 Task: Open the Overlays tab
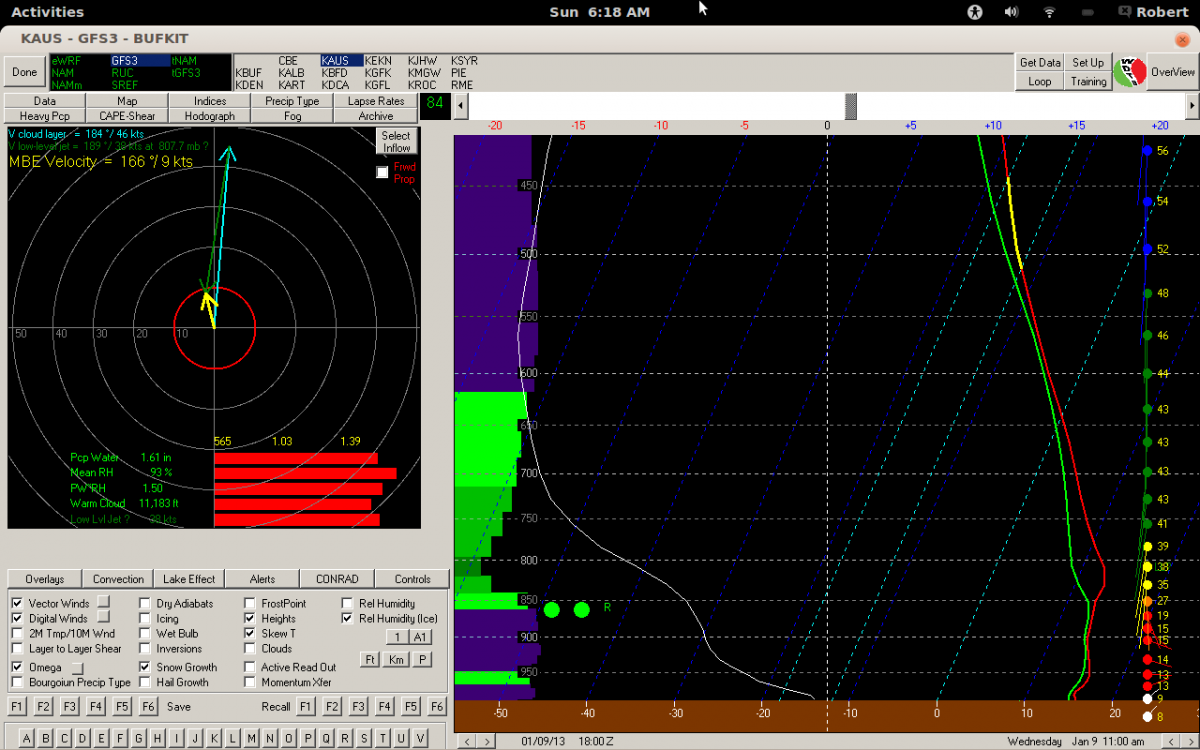(45, 579)
